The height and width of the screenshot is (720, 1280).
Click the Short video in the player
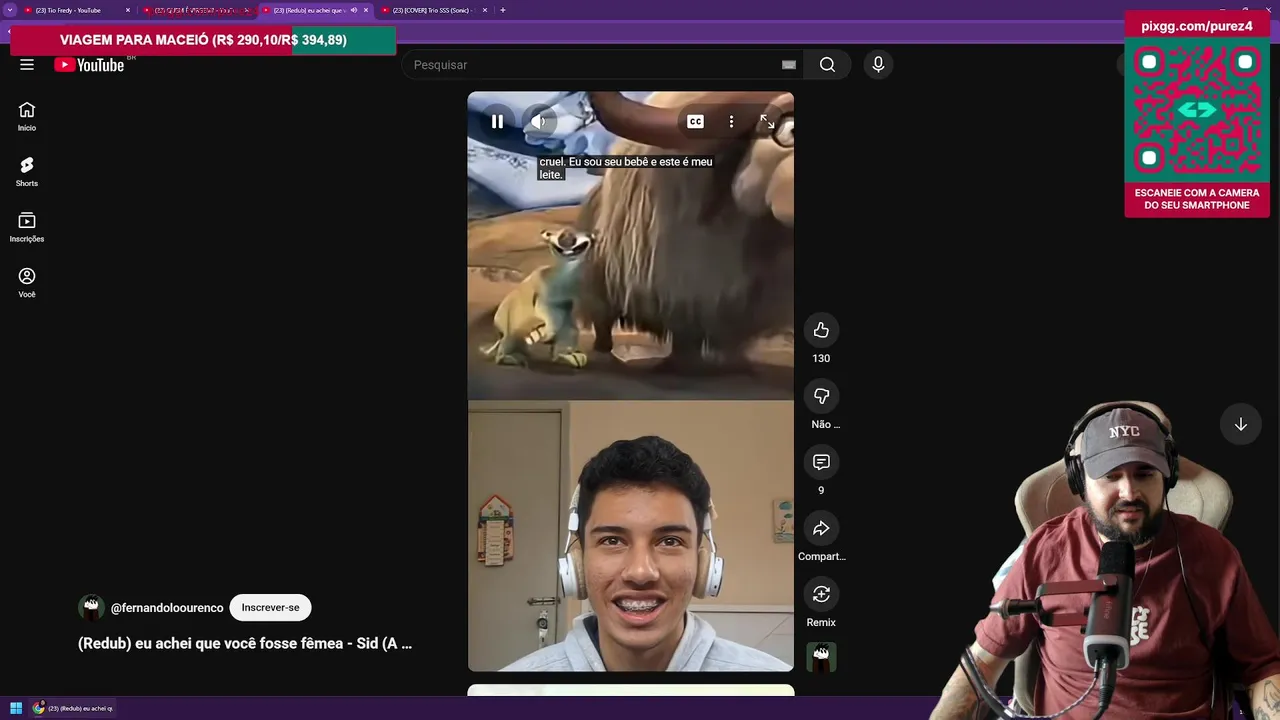point(631,381)
